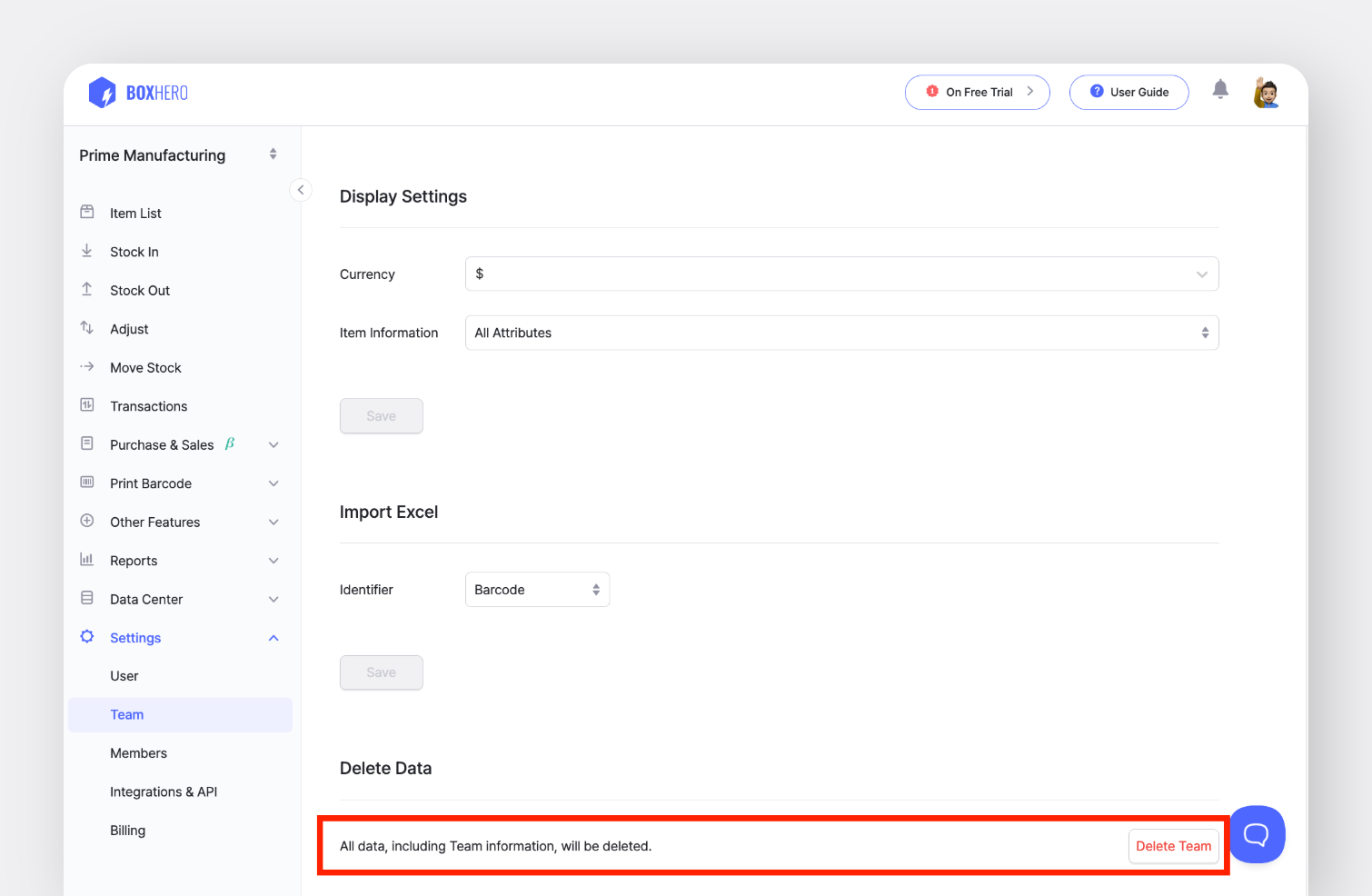Open Integrations & API settings

coord(164,791)
